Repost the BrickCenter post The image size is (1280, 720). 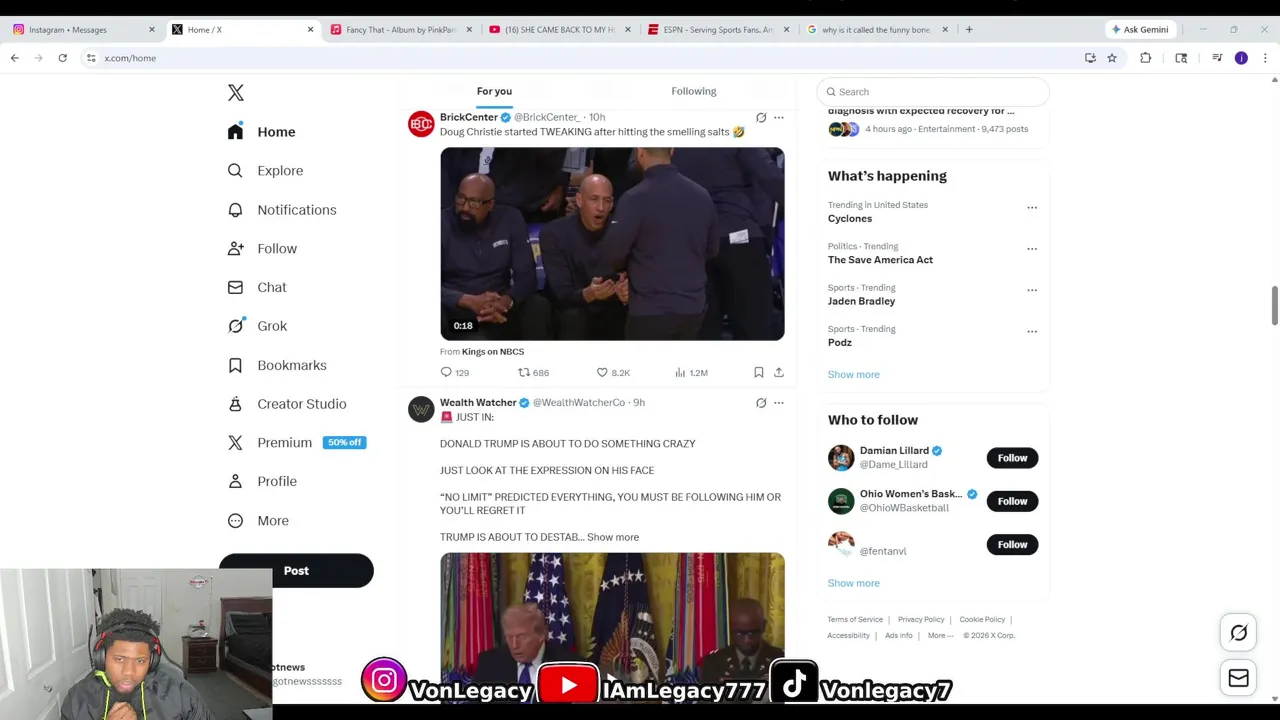pyautogui.click(x=533, y=373)
